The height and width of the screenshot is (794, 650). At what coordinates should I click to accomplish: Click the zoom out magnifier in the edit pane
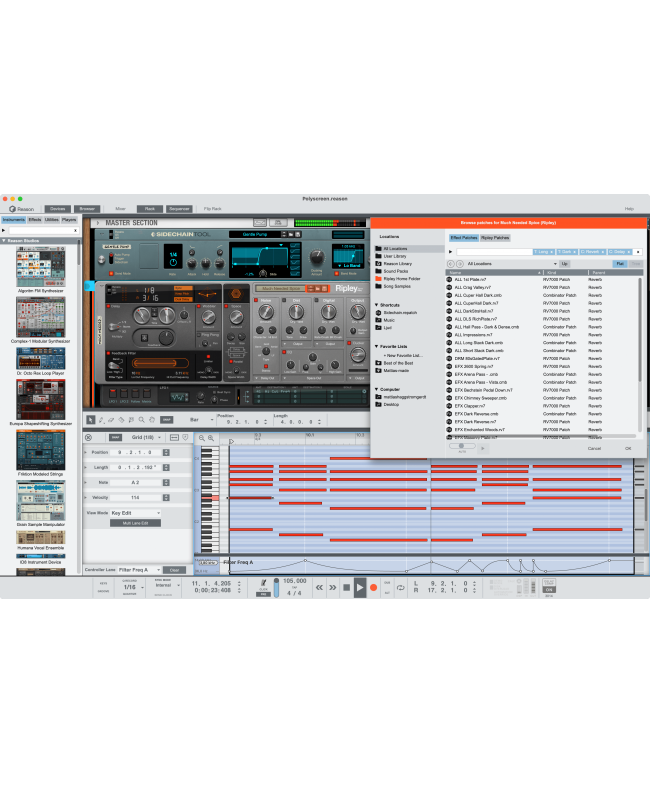click(x=202, y=438)
